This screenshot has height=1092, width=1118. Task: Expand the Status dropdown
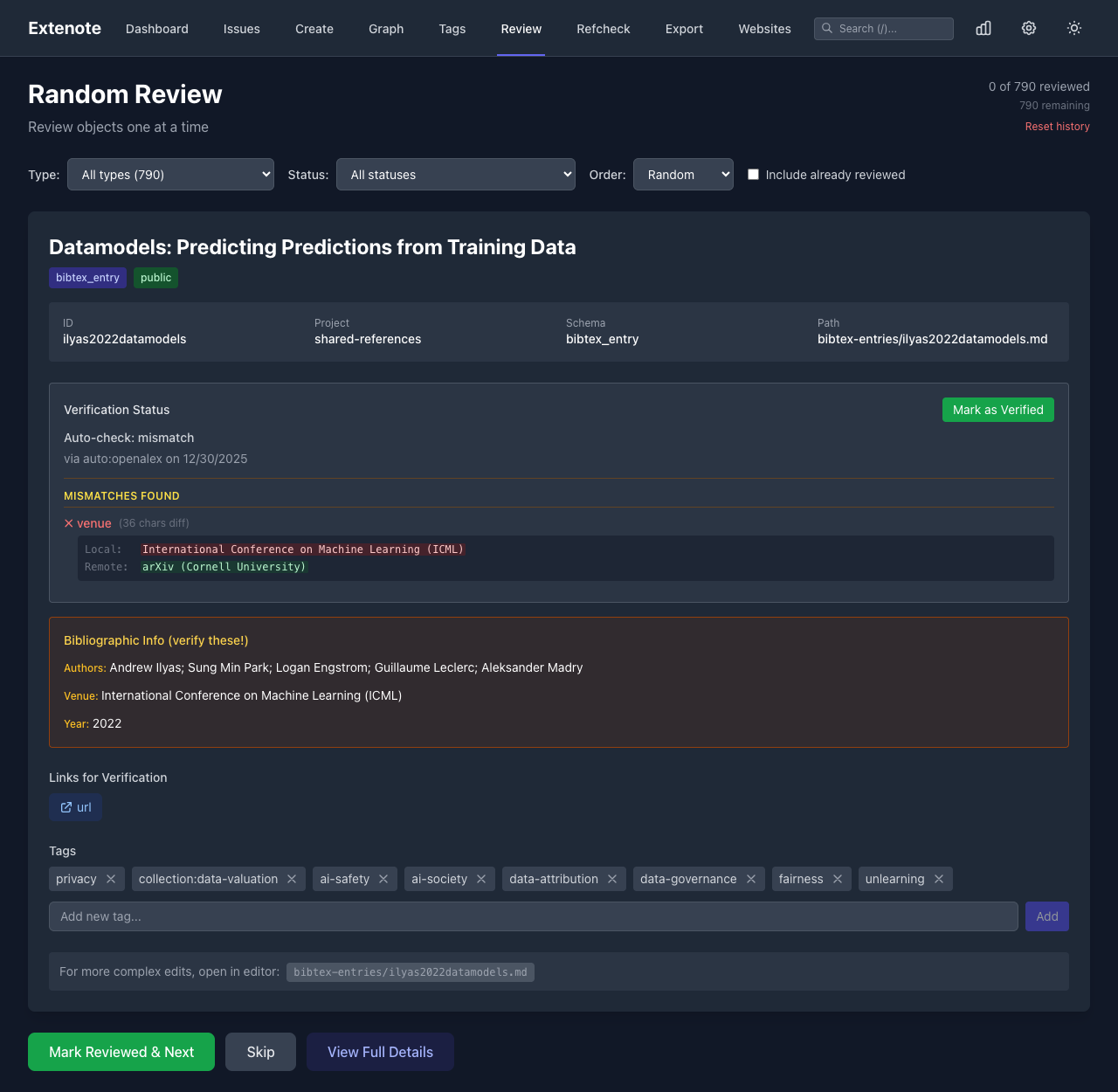click(455, 175)
